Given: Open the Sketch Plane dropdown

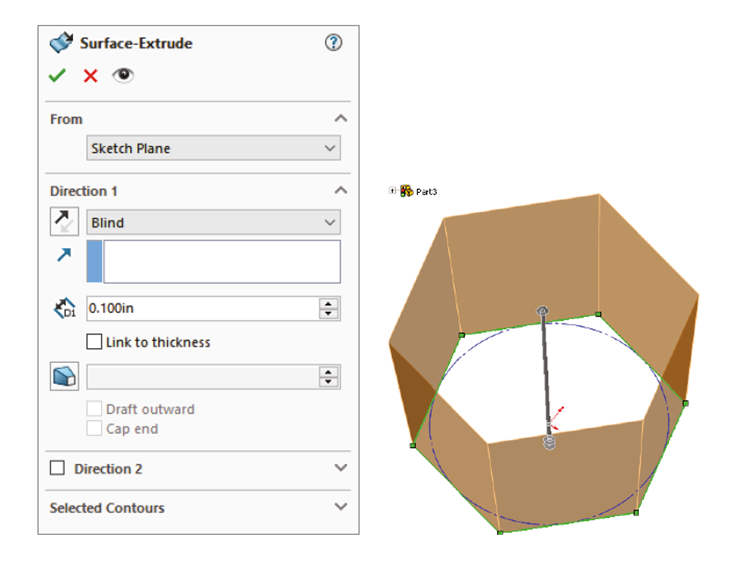Looking at the screenshot, I should tap(213, 148).
